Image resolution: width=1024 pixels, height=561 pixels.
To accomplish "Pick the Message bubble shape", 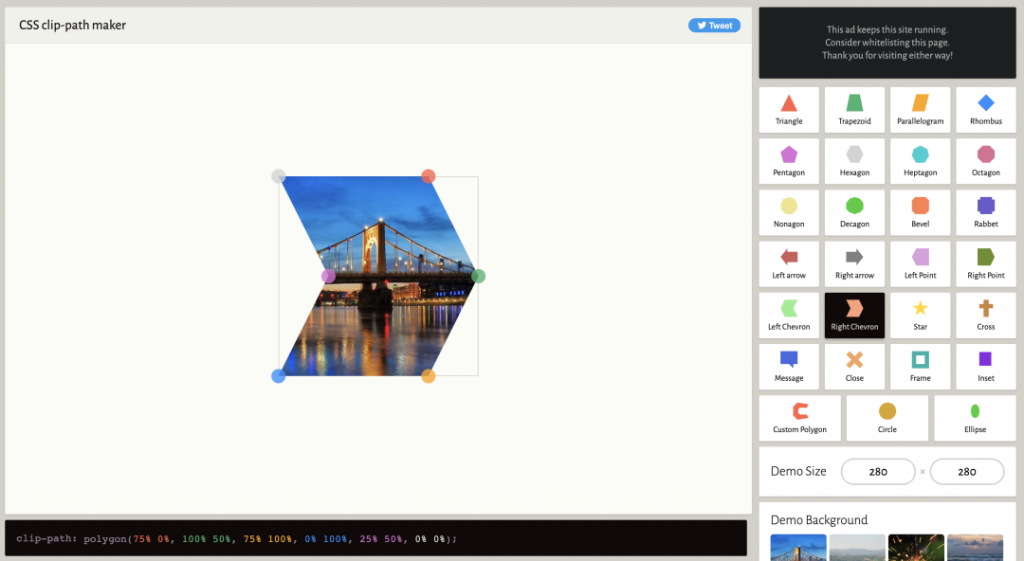I will (789, 366).
